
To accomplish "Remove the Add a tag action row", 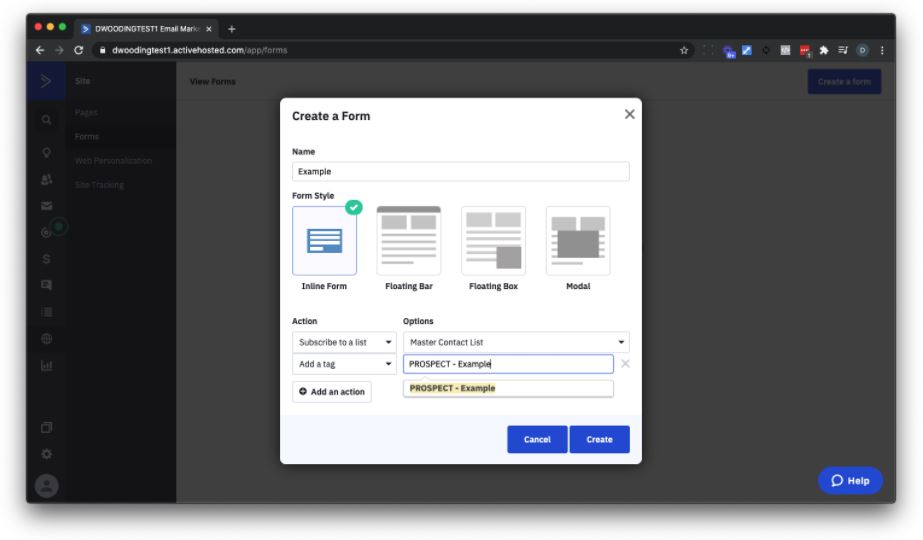I will coord(625,364).
